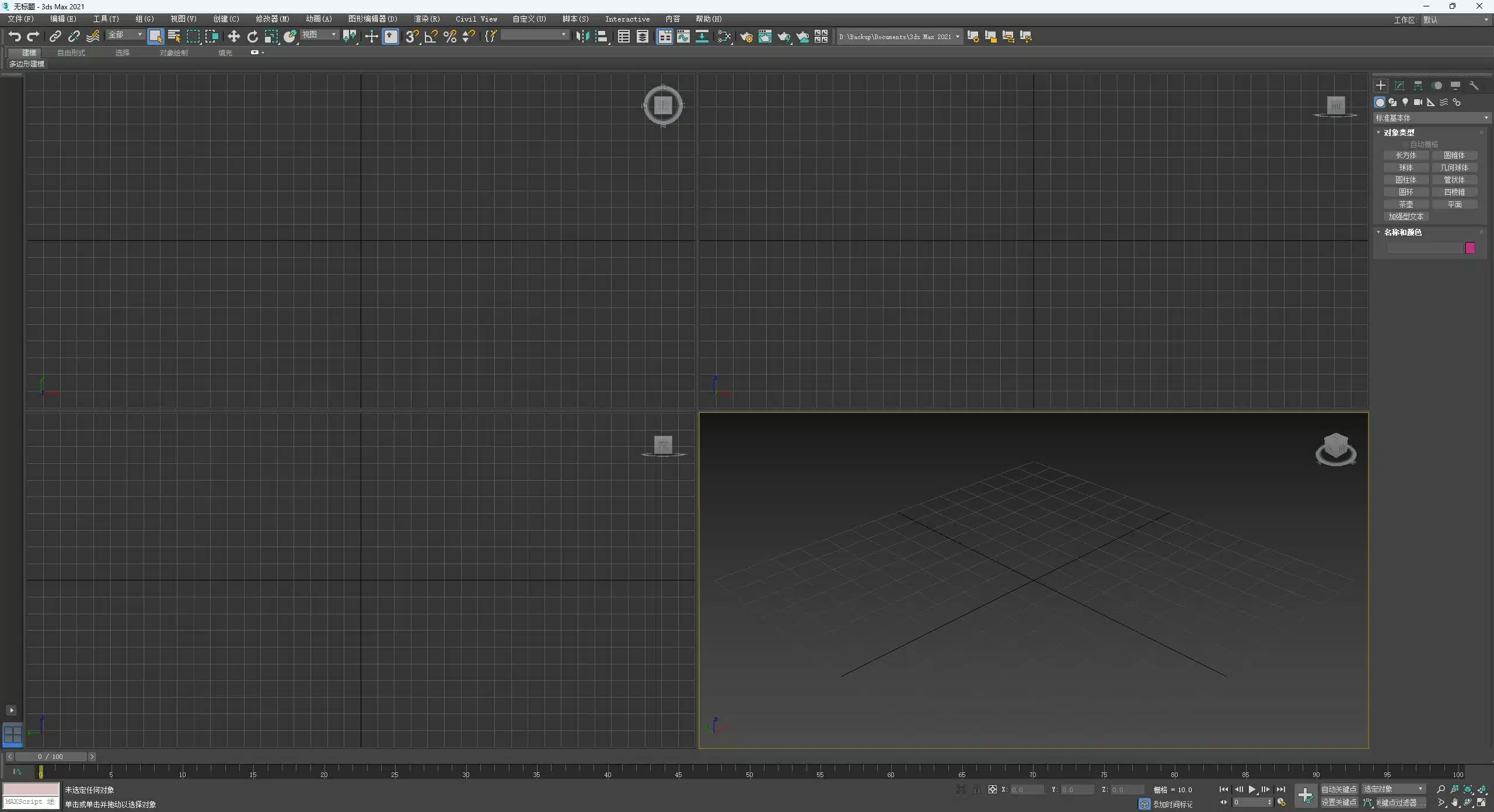Image resolution: width=1494 pixels, height=812 pixels.
Task: Collapse the 对象类型 rollout
Action: (1398, 132)
